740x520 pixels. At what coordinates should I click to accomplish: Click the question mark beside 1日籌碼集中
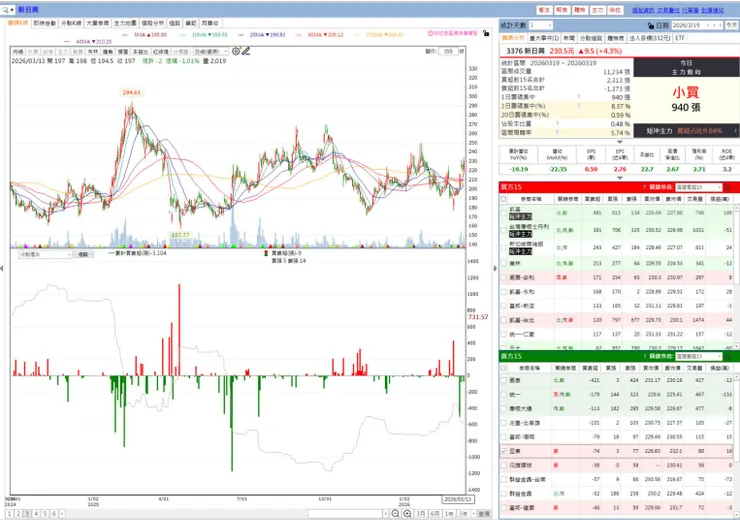(579, 97)
